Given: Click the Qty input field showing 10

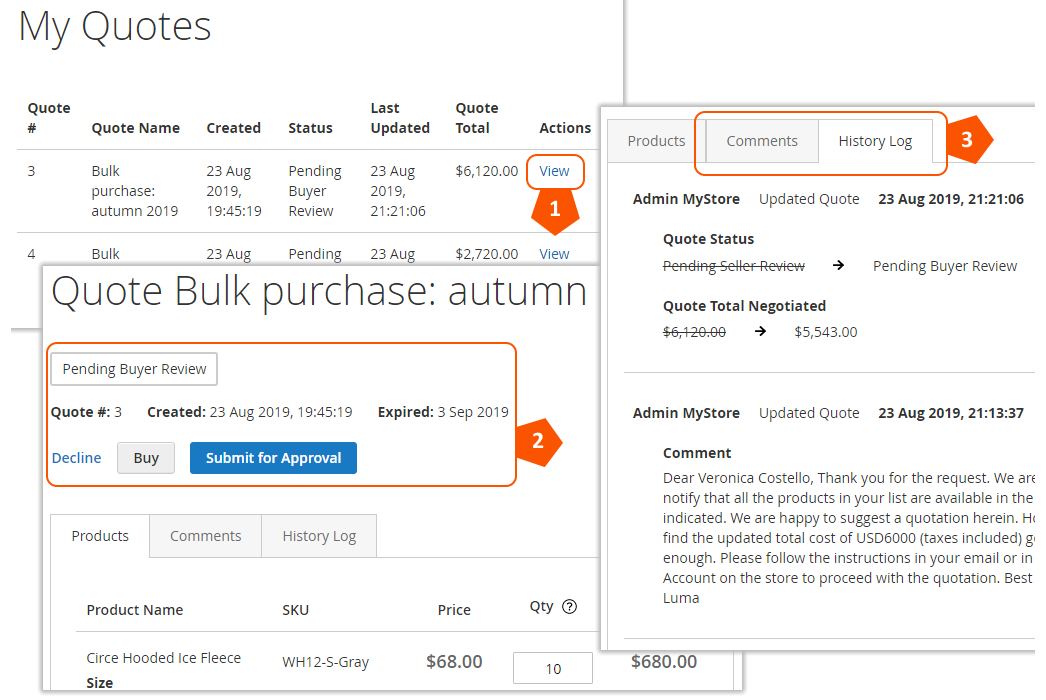Looking at the screenshot, I should [x=553, y=668].
